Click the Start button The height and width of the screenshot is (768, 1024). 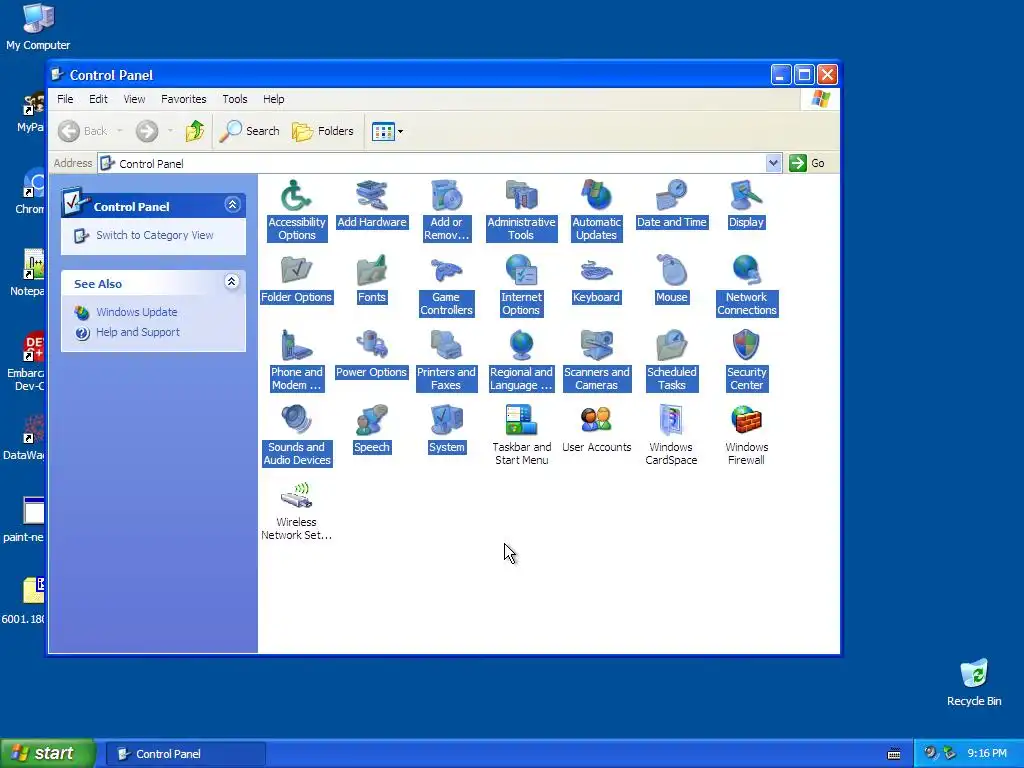point(48,754)
